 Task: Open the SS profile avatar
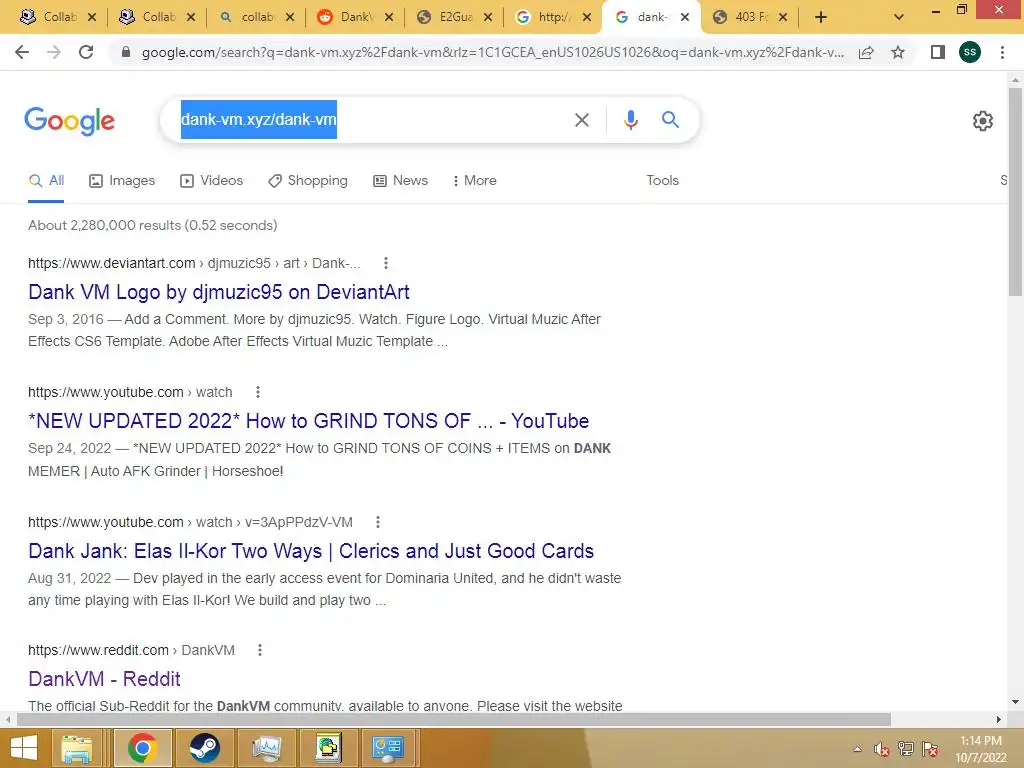[x=970, y=52]
